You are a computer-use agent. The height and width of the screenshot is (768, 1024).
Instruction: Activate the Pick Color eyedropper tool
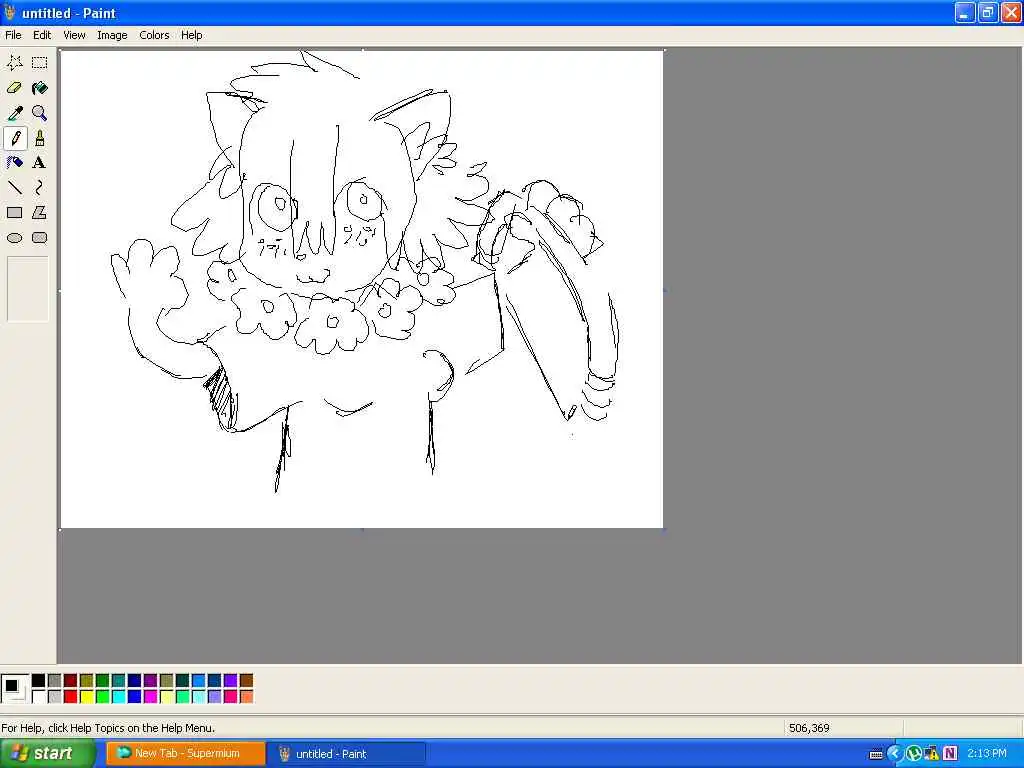[14, 113]
